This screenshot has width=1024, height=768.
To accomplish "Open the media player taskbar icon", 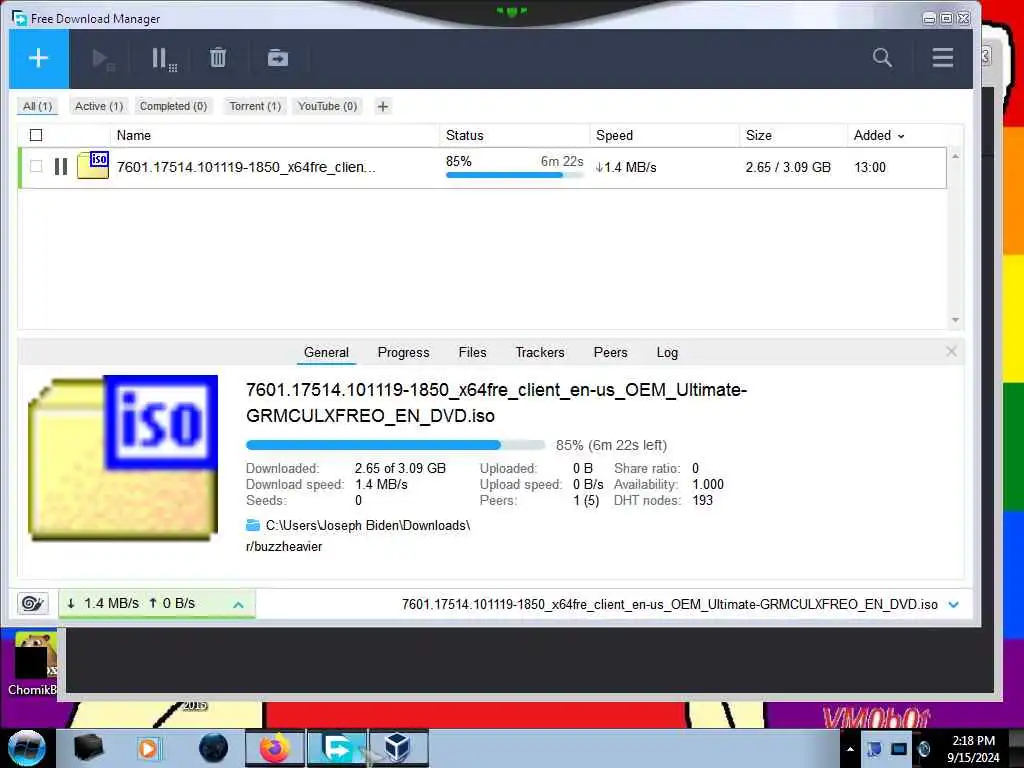I will pos(148,748).
